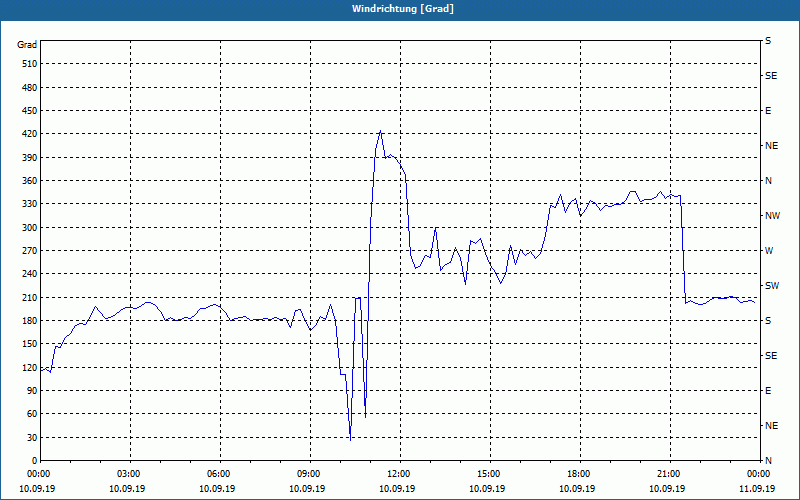
Task: Click the N compass label level with 0
Action: (x=768, y=461)
